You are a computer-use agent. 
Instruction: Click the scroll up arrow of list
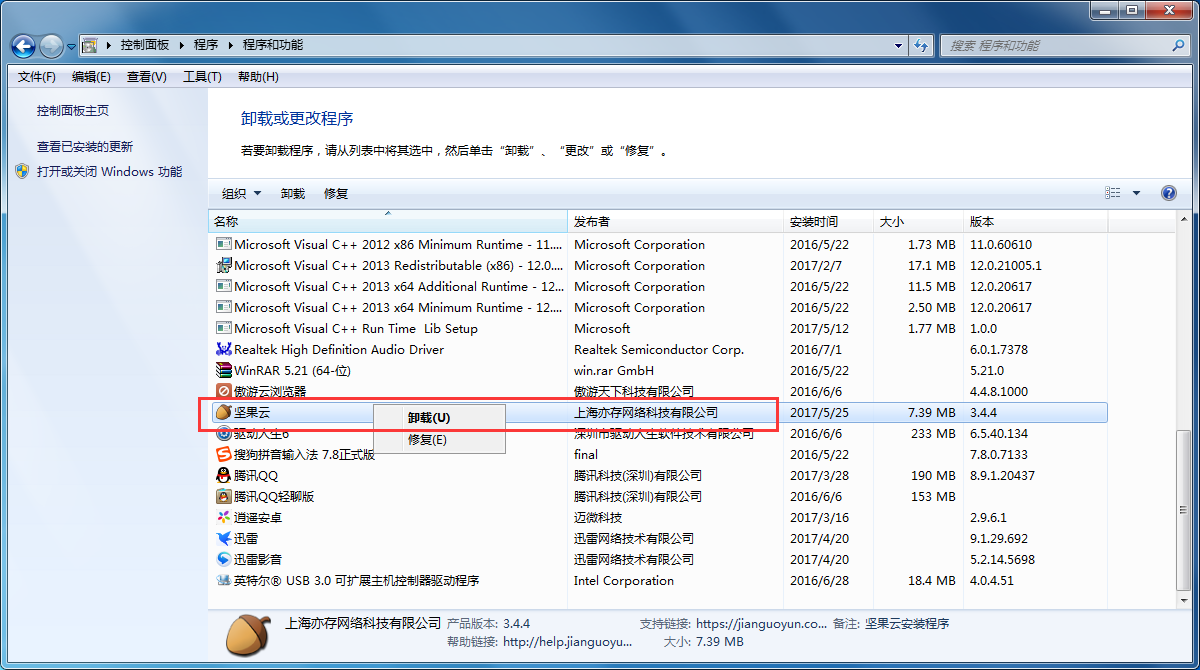[x=1183, y=220]
